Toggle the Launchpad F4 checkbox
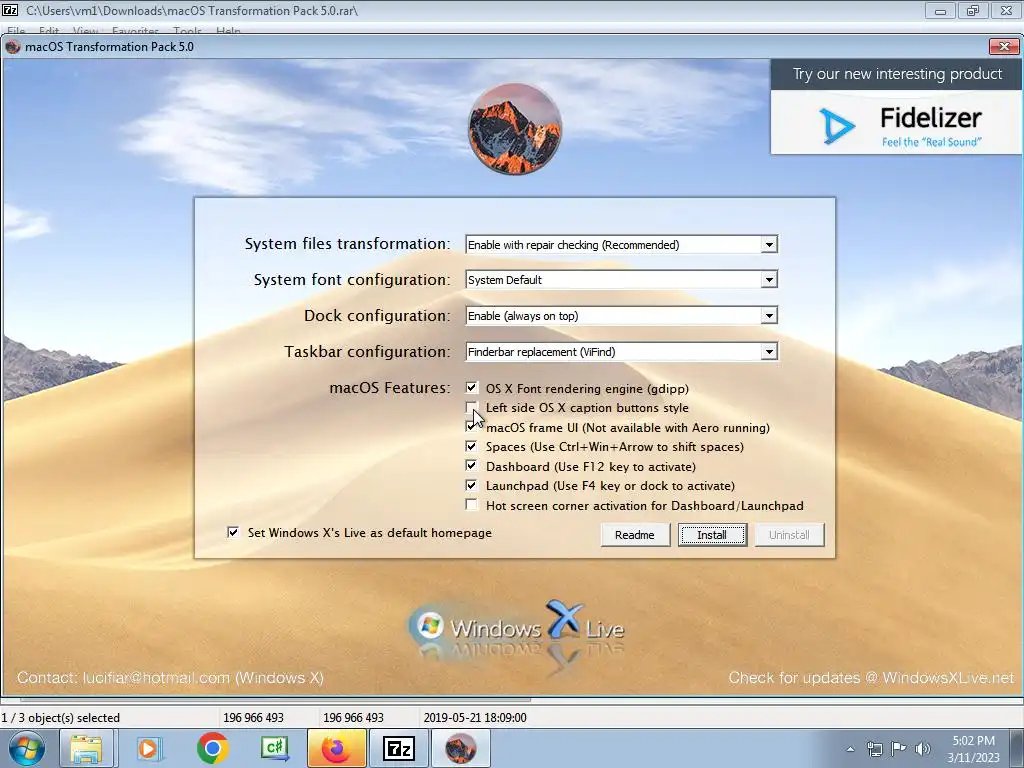Screen dimensions: 1024x768 (471, 485)
